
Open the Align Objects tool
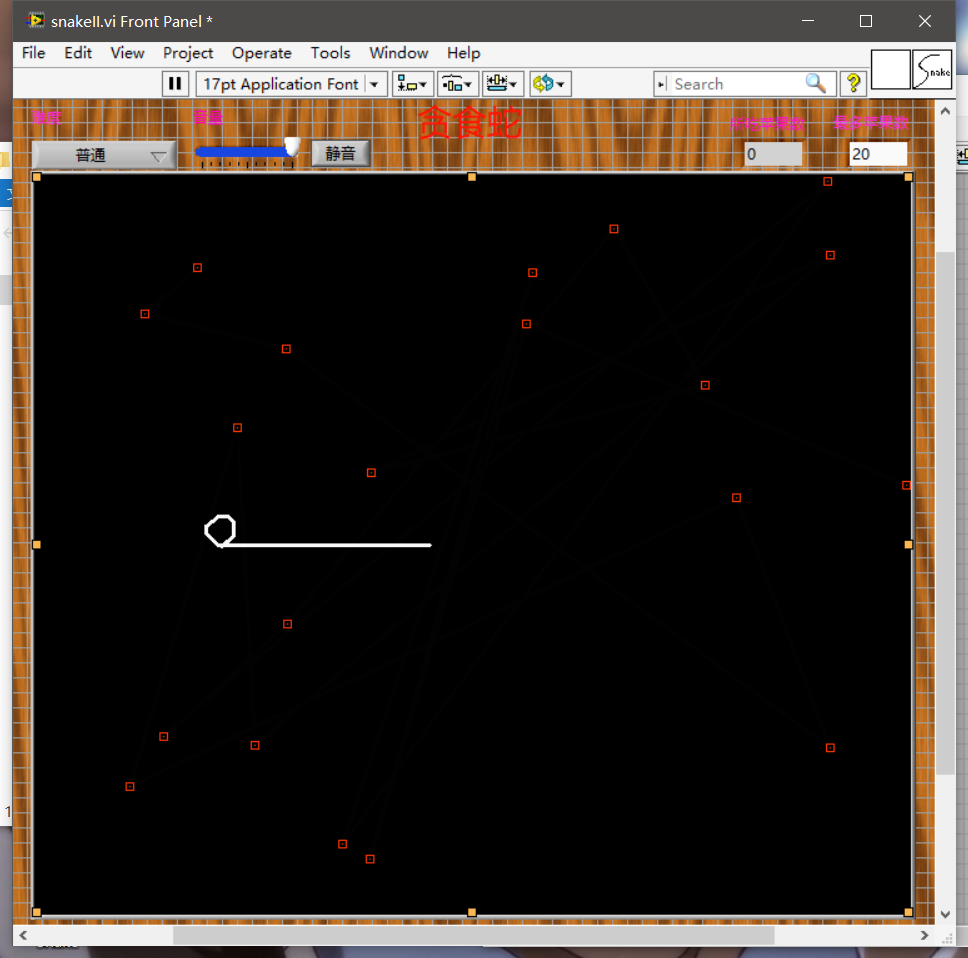tap(412, 83)
